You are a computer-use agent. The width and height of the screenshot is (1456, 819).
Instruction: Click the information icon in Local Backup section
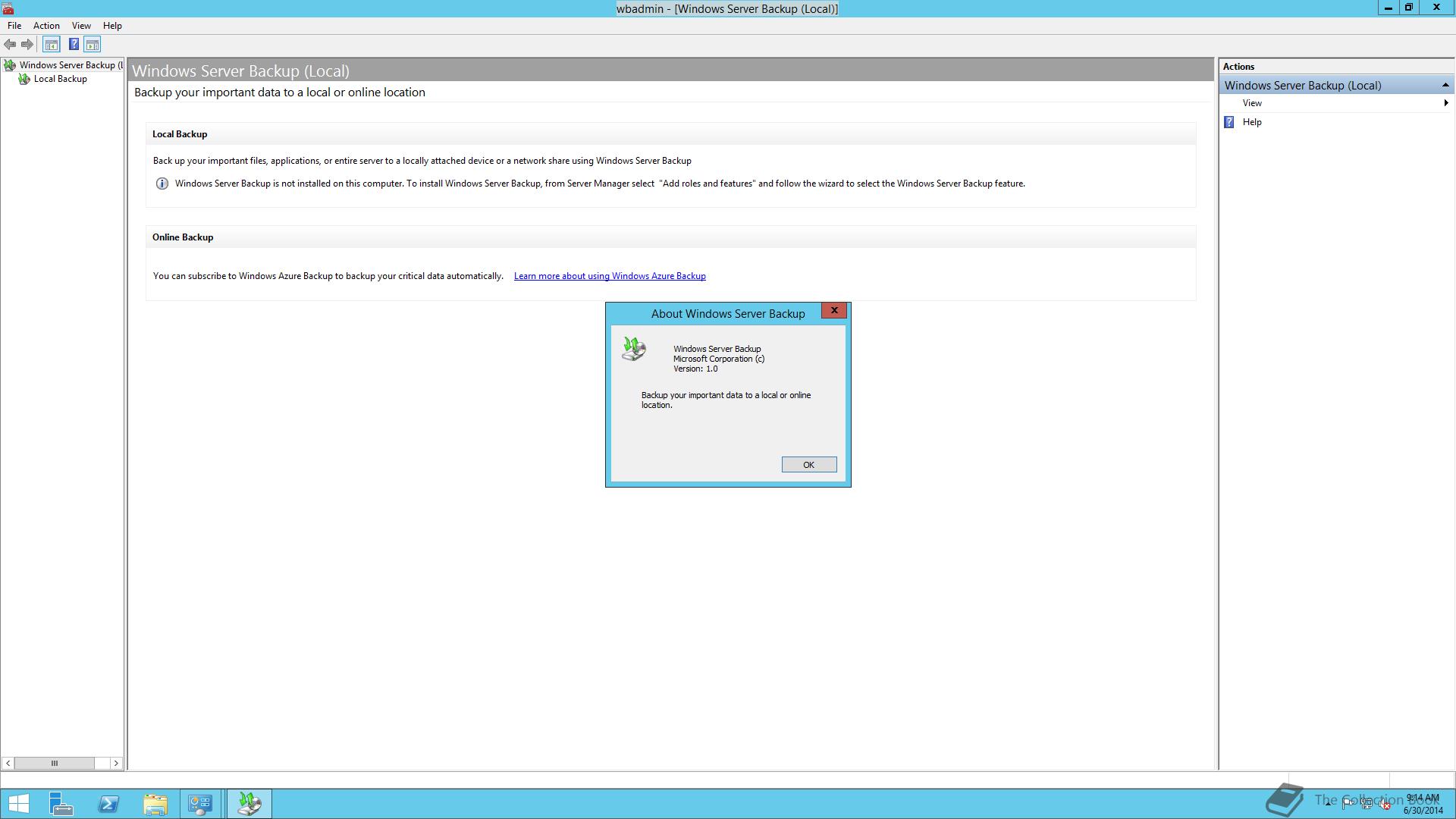point(162,184)
